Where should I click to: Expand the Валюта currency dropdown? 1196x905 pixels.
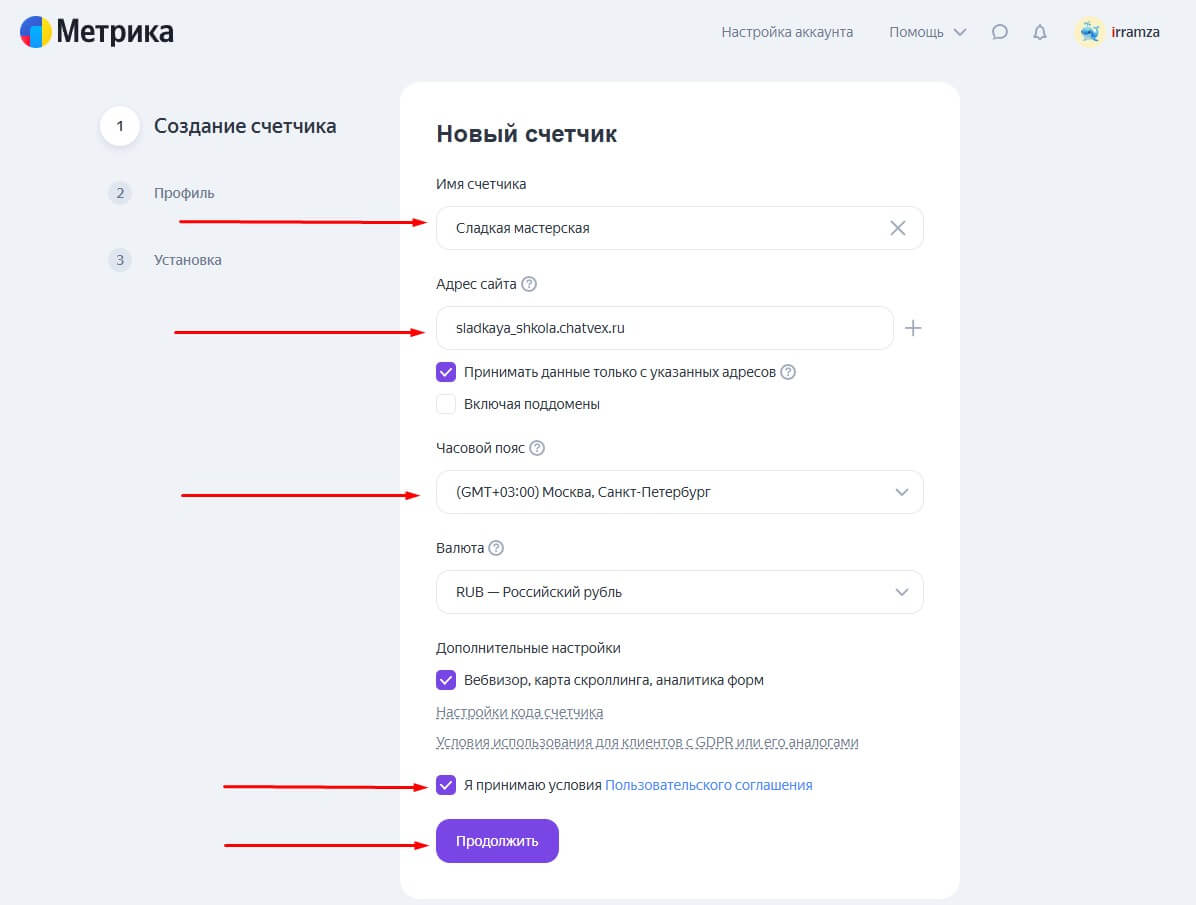(679, 592)
